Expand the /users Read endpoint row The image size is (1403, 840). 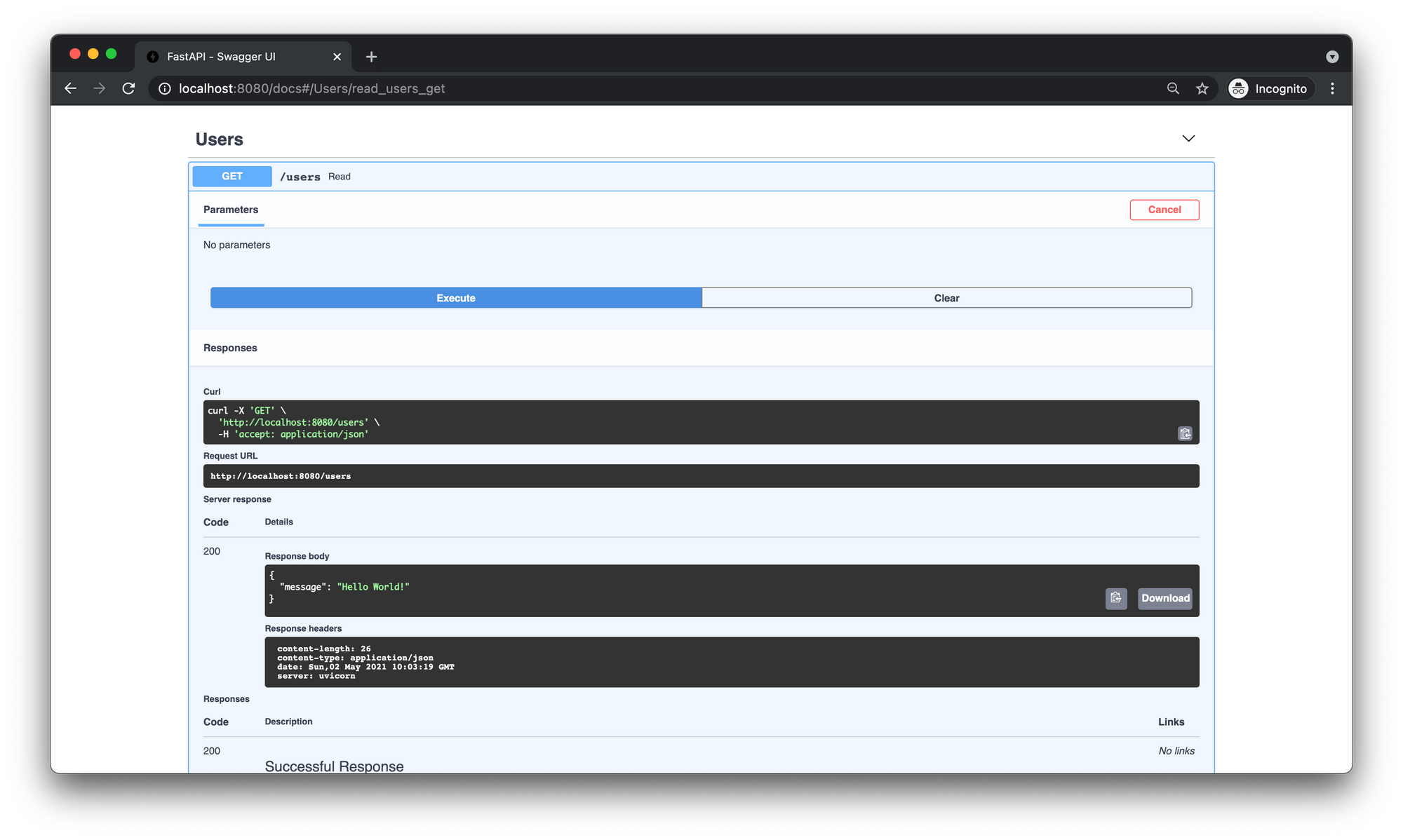tap(700, 176)
